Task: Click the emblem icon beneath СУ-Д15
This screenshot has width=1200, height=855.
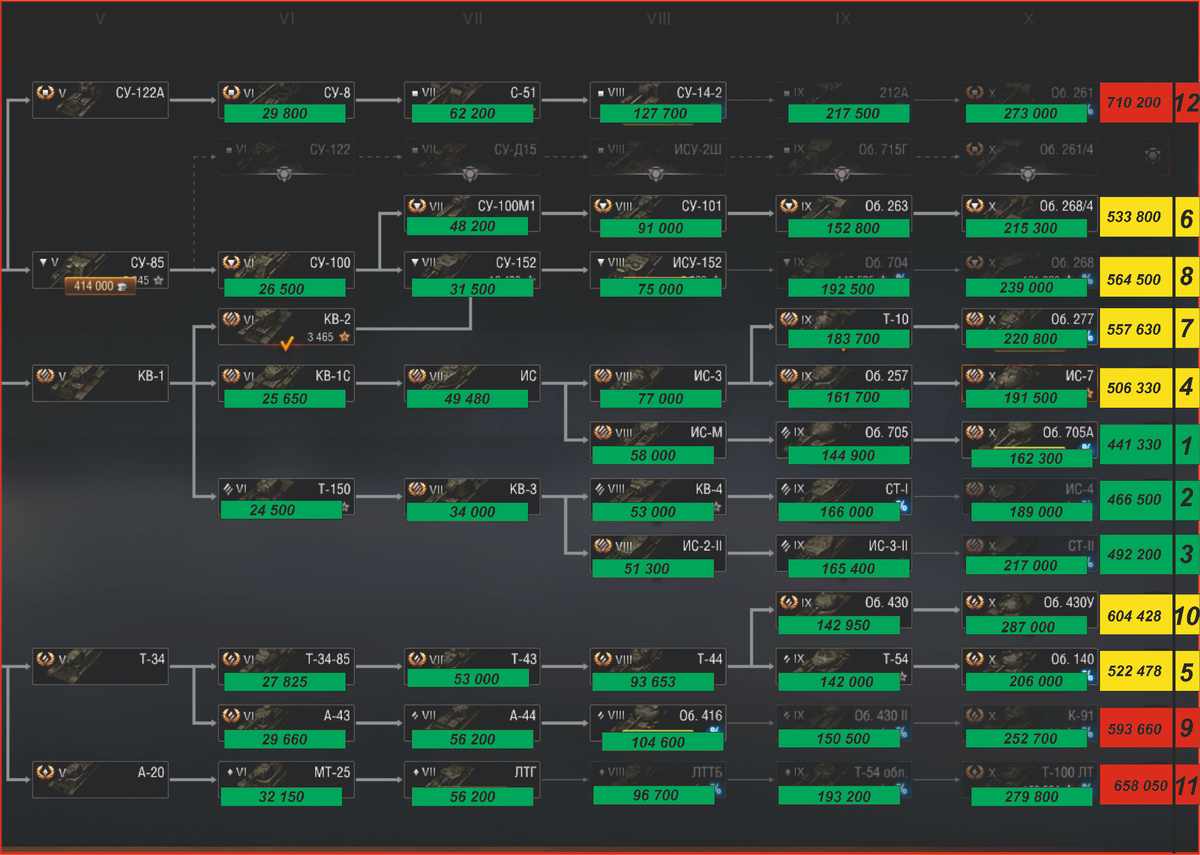Action: (x=472, y=173)
